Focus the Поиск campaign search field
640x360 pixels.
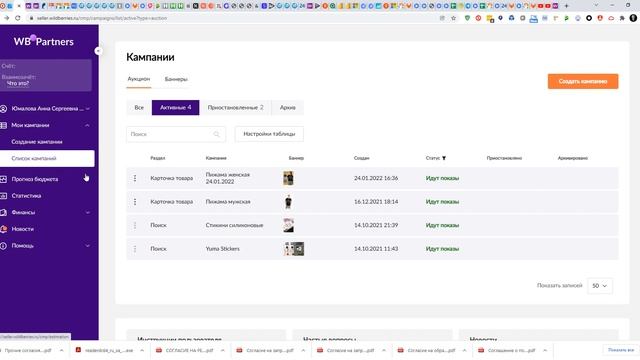coord(176,134)
